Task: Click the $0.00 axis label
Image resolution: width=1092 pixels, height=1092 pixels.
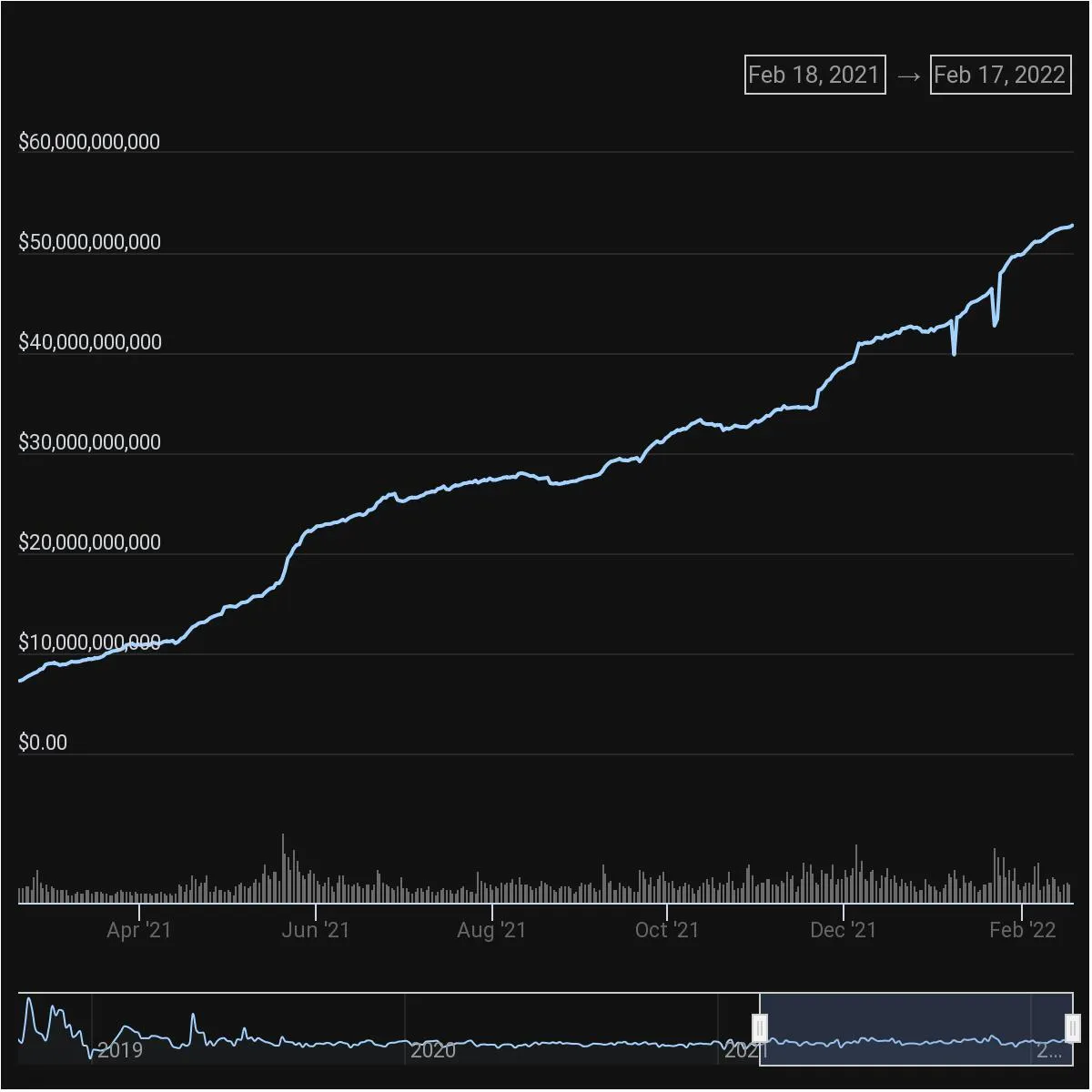Action: coord(42,742)
